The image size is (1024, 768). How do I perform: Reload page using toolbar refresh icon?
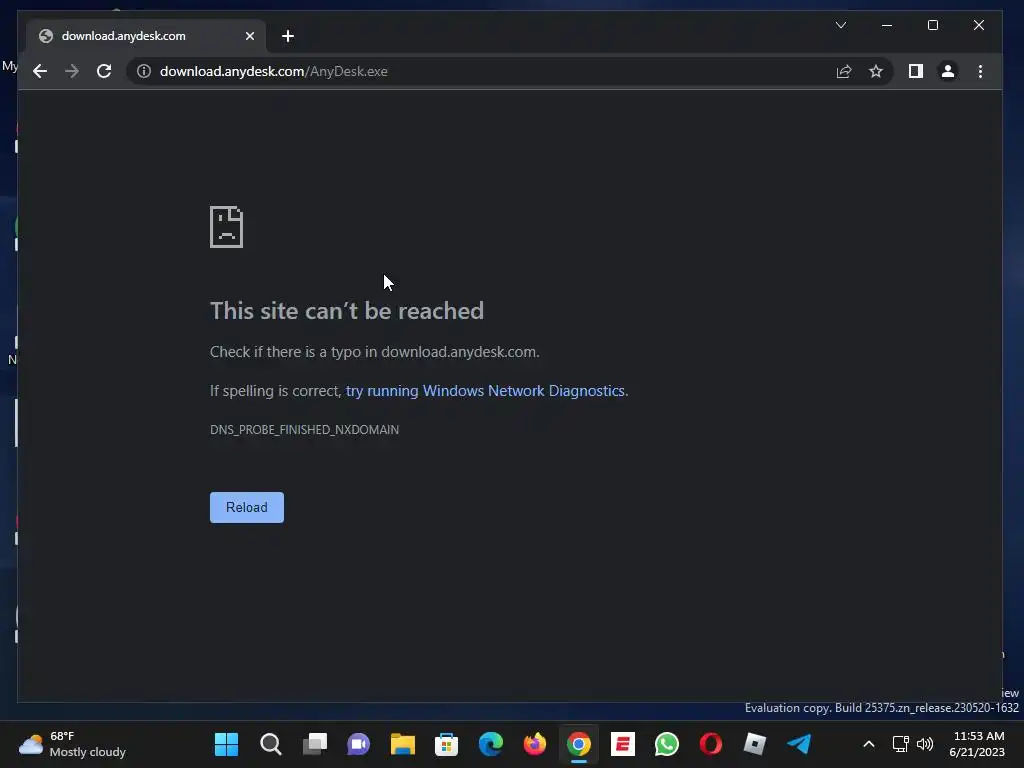(104, 71)
